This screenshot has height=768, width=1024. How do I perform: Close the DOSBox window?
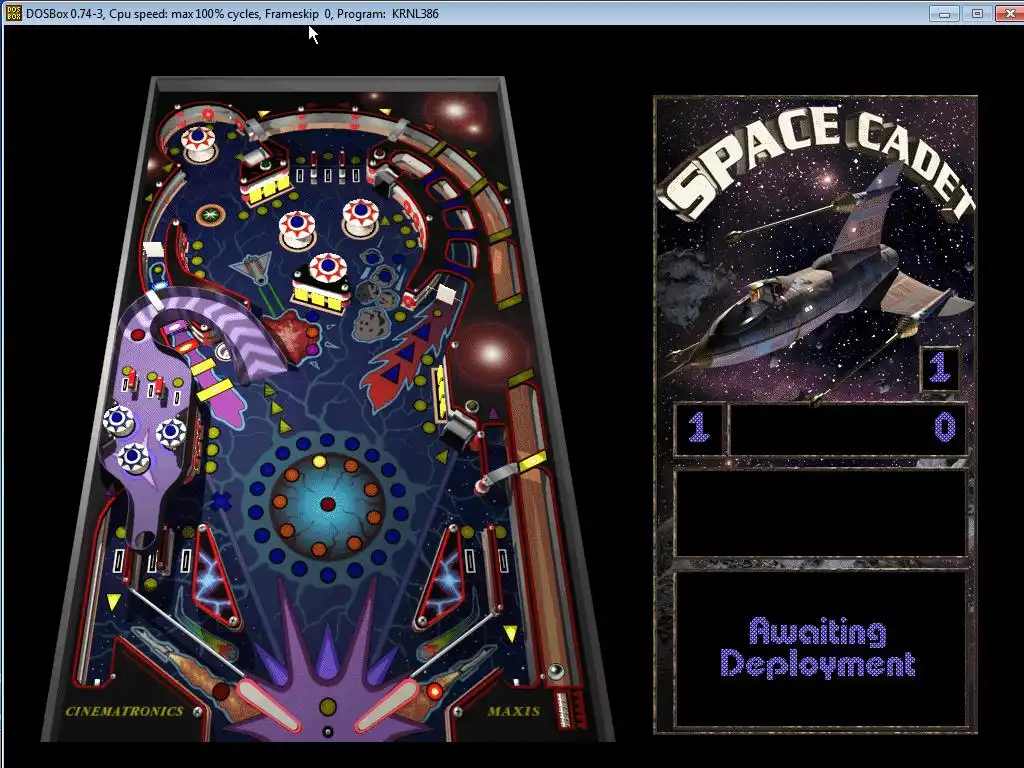(x=1009, y=13)
